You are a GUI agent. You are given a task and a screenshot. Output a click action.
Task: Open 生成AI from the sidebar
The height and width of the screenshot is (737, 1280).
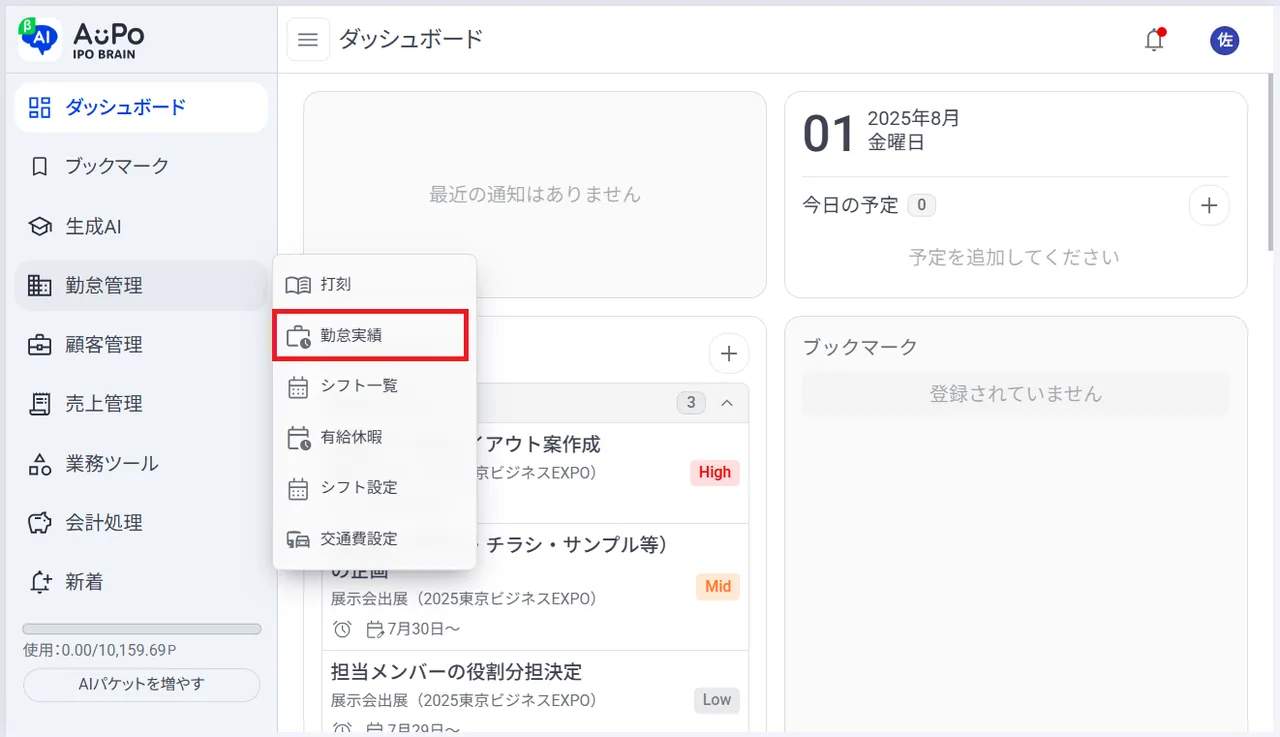pyautogui.click(x=141, y=226)
